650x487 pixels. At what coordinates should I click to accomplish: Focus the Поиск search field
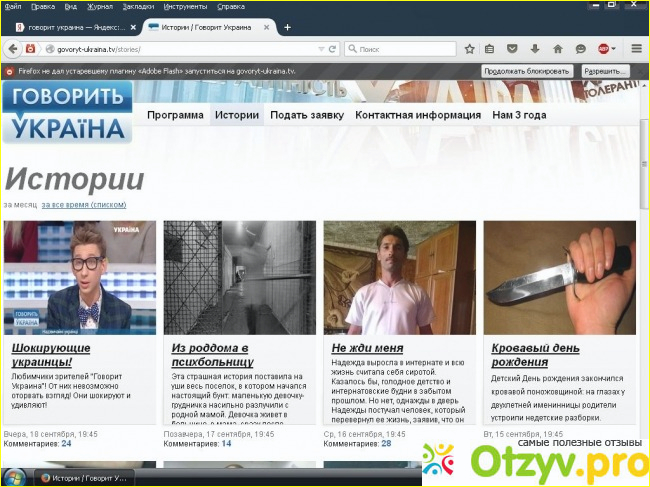[400, 48]
